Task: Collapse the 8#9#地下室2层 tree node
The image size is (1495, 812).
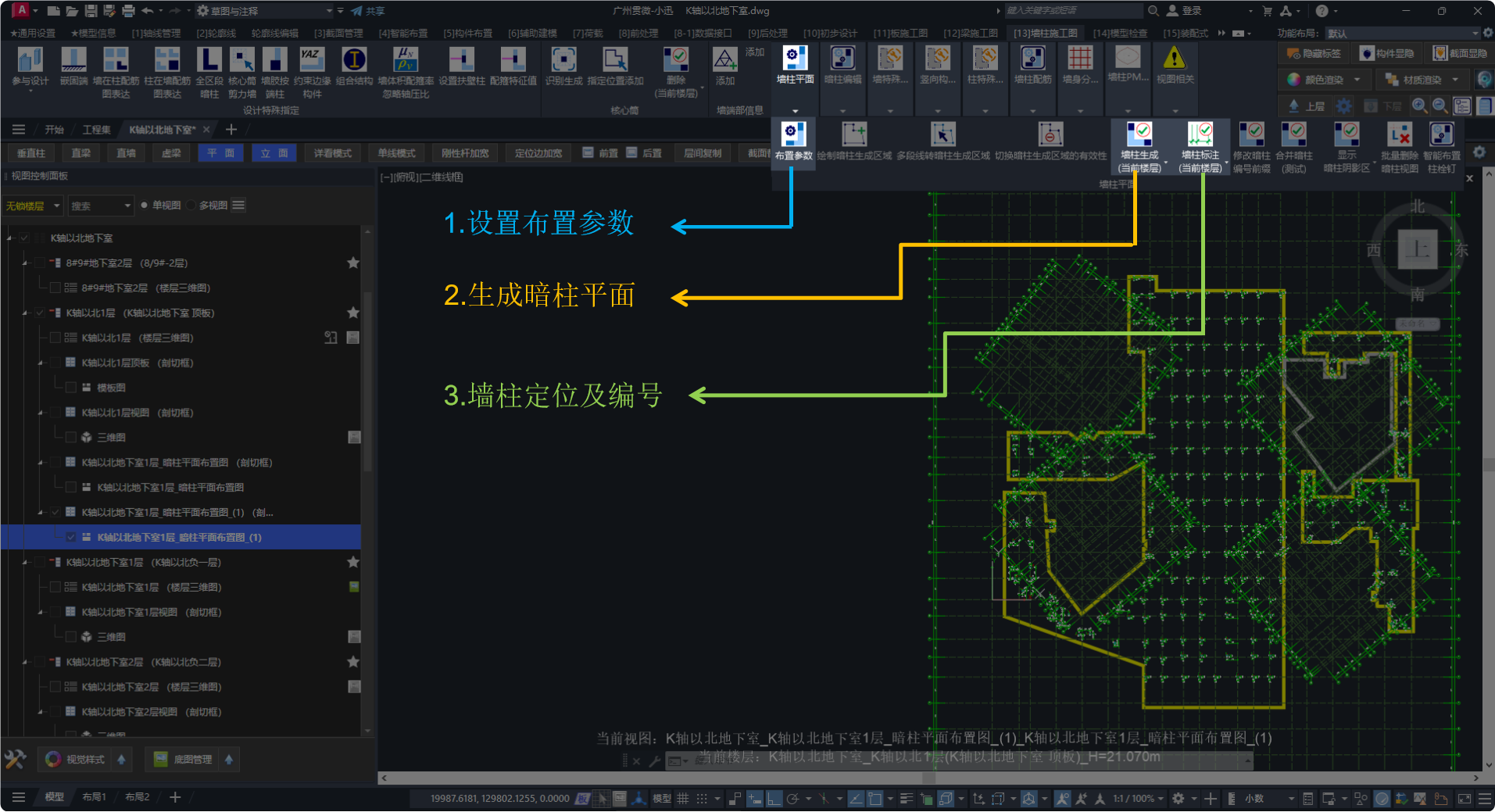Action: (24, 263)
